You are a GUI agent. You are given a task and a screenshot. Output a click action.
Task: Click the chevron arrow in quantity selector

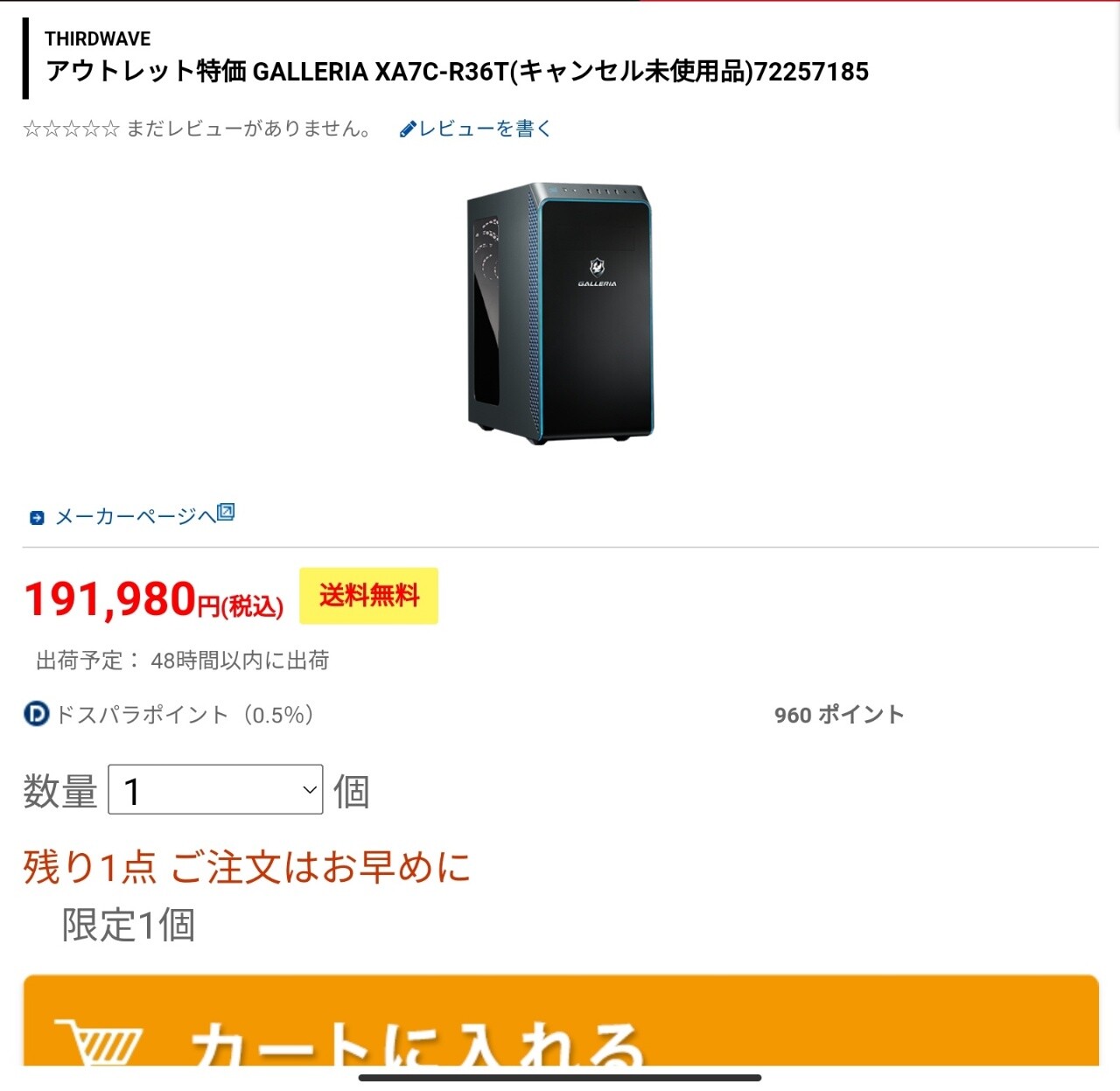tap(309, 790)
